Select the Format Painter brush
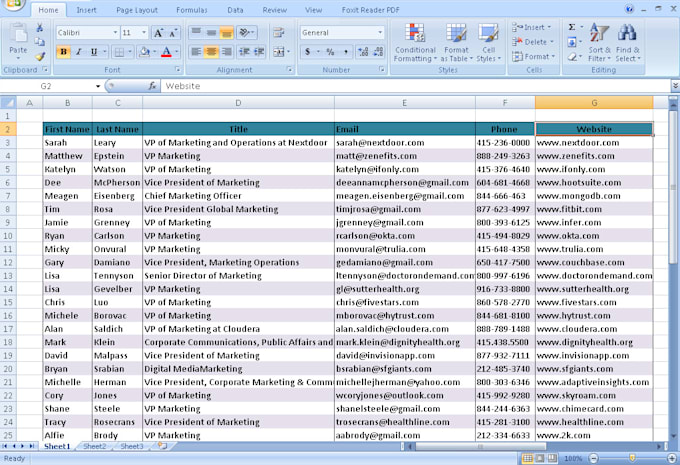The image size is (680, 465). (40, 56)
